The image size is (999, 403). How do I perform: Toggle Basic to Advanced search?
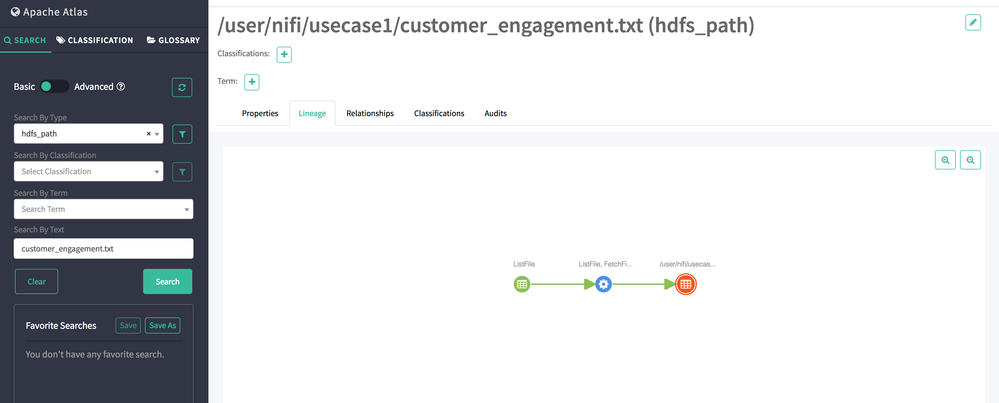tap(54, 87)
